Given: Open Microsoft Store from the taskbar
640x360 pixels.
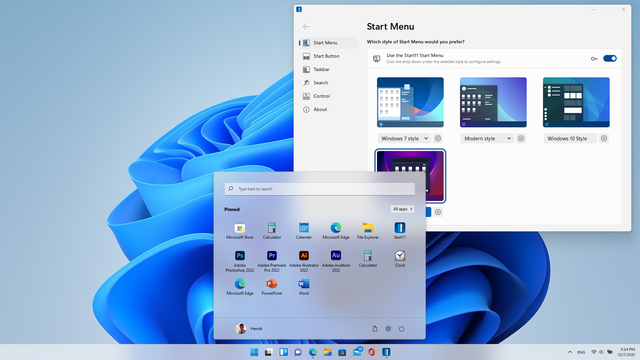Looking at the screenshot, I should pos(342,352).
